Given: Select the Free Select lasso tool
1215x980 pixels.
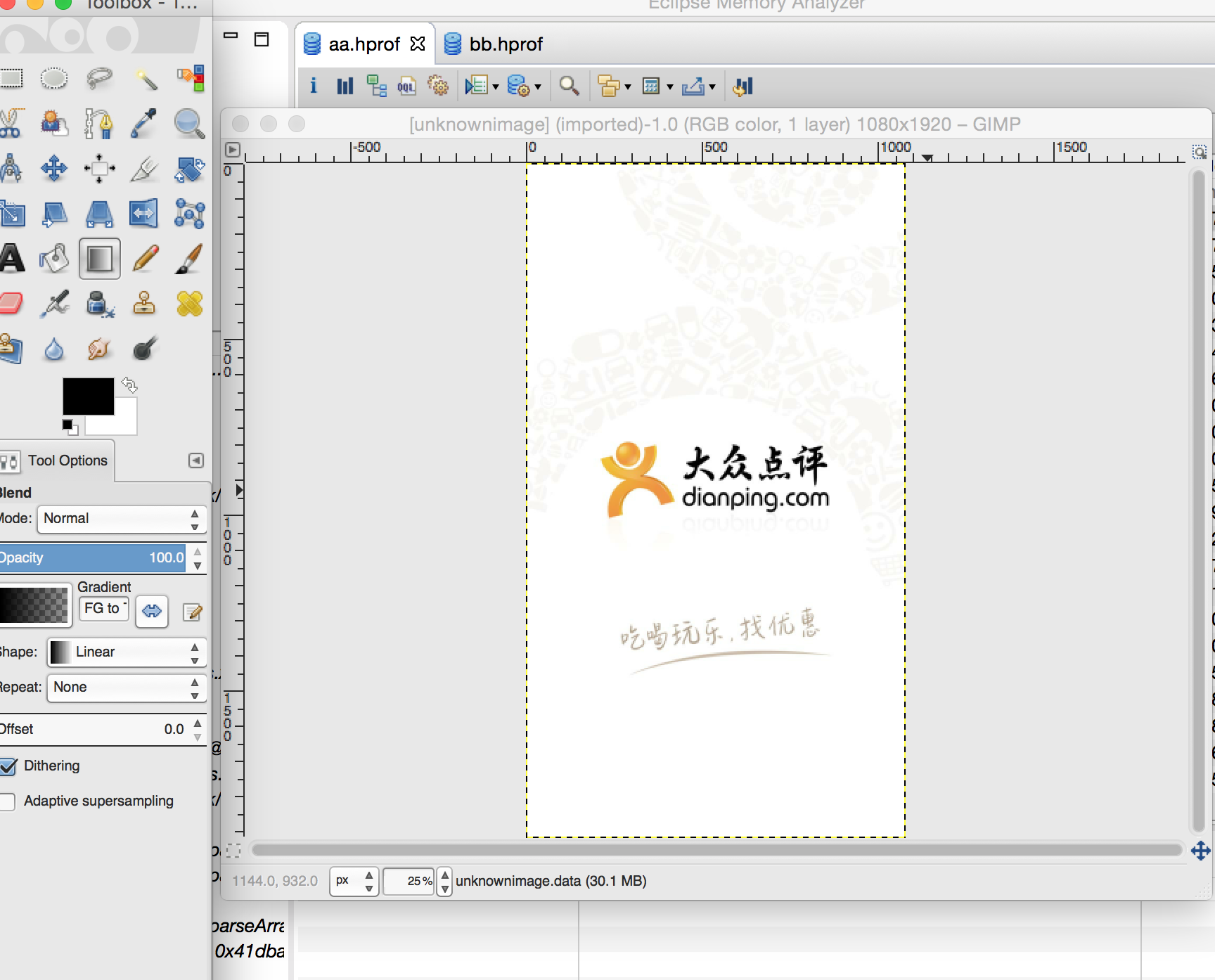Looking at the screenshot, I should 99,78.
